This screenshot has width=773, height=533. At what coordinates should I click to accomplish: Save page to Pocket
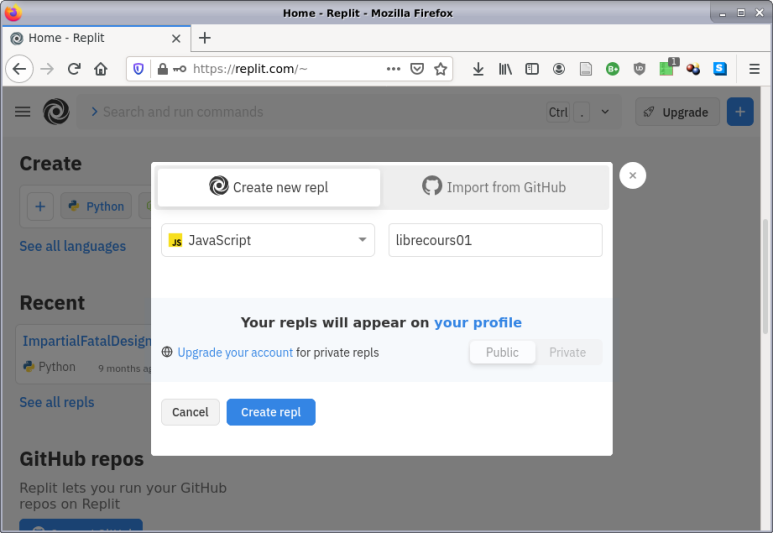pos(417,69)
